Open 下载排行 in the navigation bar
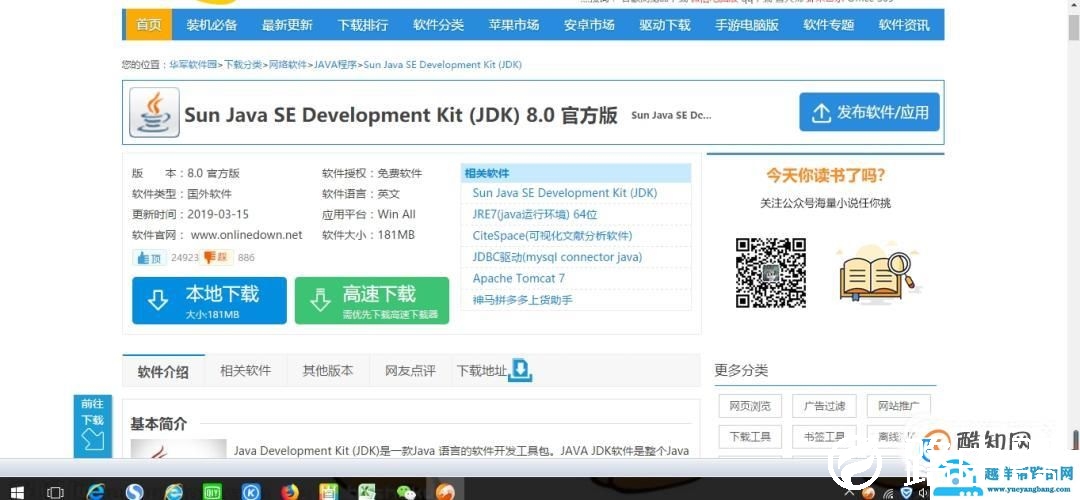Image resolution: width=1080 pixels, height=500 pixels. click(x=363, y=25)
